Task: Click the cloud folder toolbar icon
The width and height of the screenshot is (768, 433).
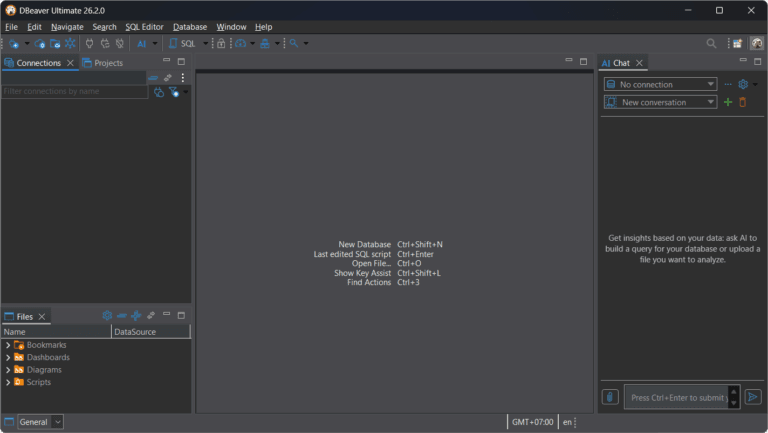Action: (x=55, y=44)
